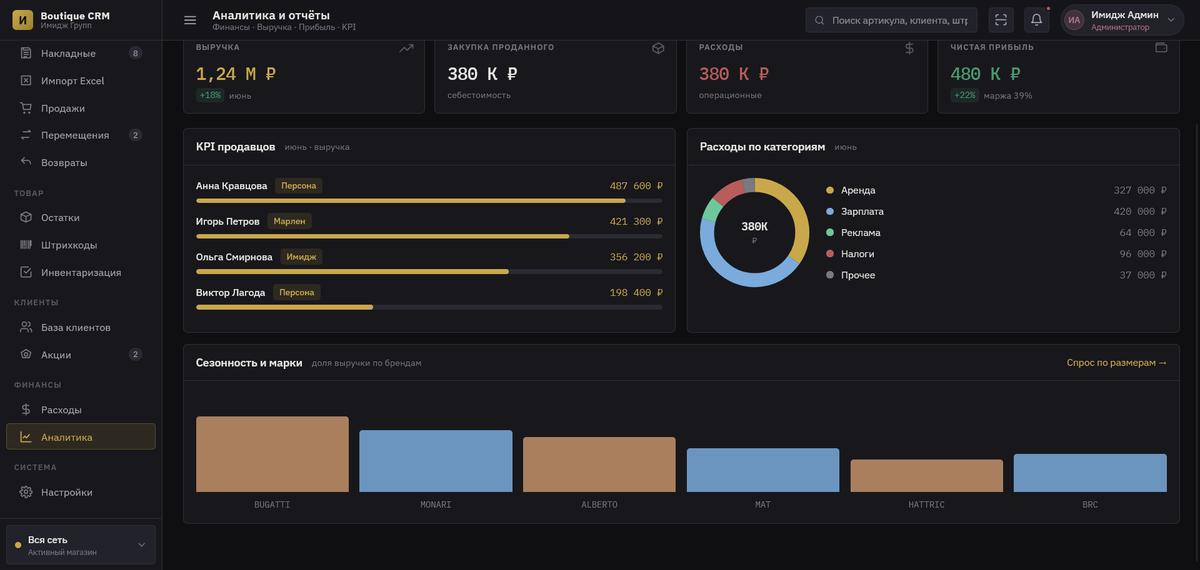Click the Boutique CRM logo icon
Image resolution: width=1200 pixels, height=570 pixels.
pyautogui.click(x=22, y=20)
